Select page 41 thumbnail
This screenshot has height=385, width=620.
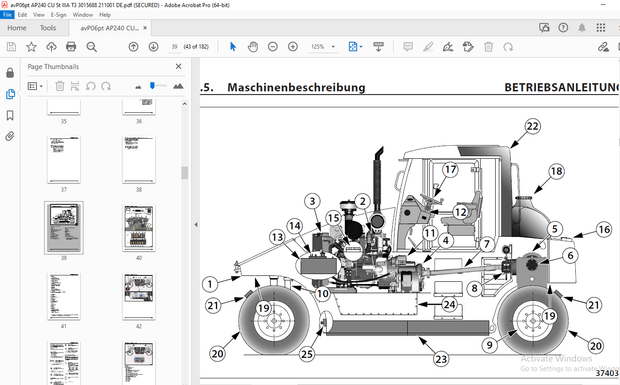point(64,296)
